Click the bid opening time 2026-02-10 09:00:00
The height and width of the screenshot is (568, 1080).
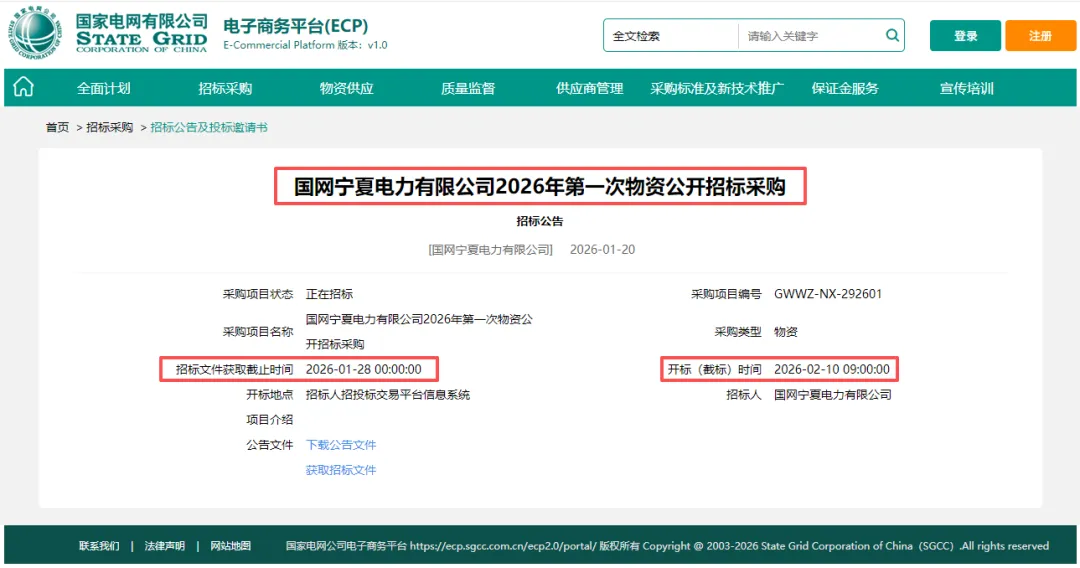click(832, 370)
